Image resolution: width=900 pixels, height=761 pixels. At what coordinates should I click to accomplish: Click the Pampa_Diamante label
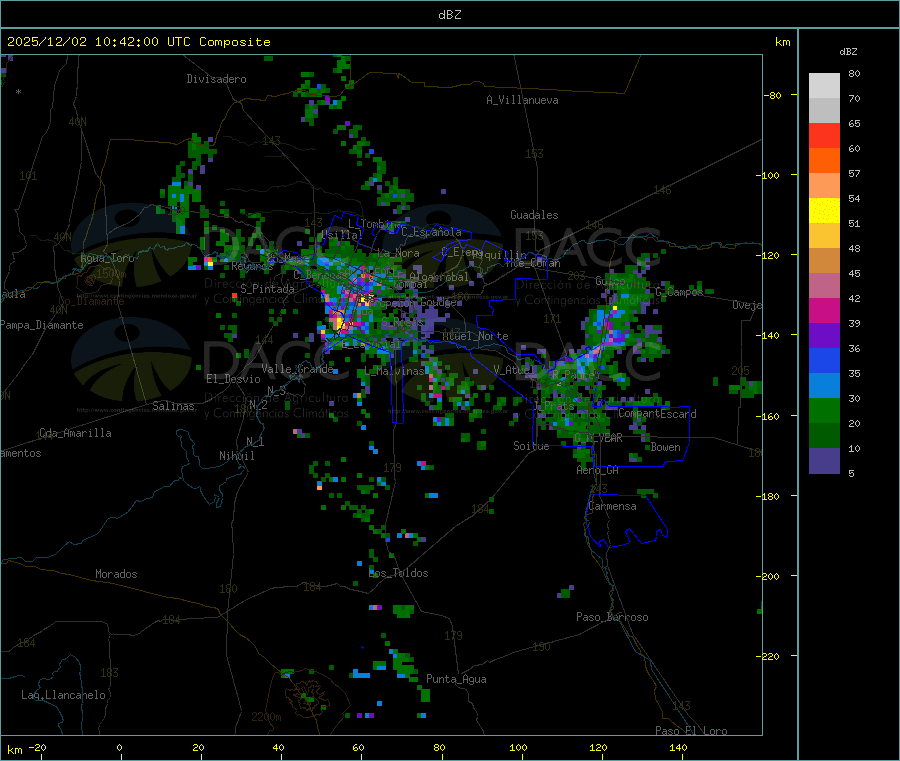click(42, 325)
